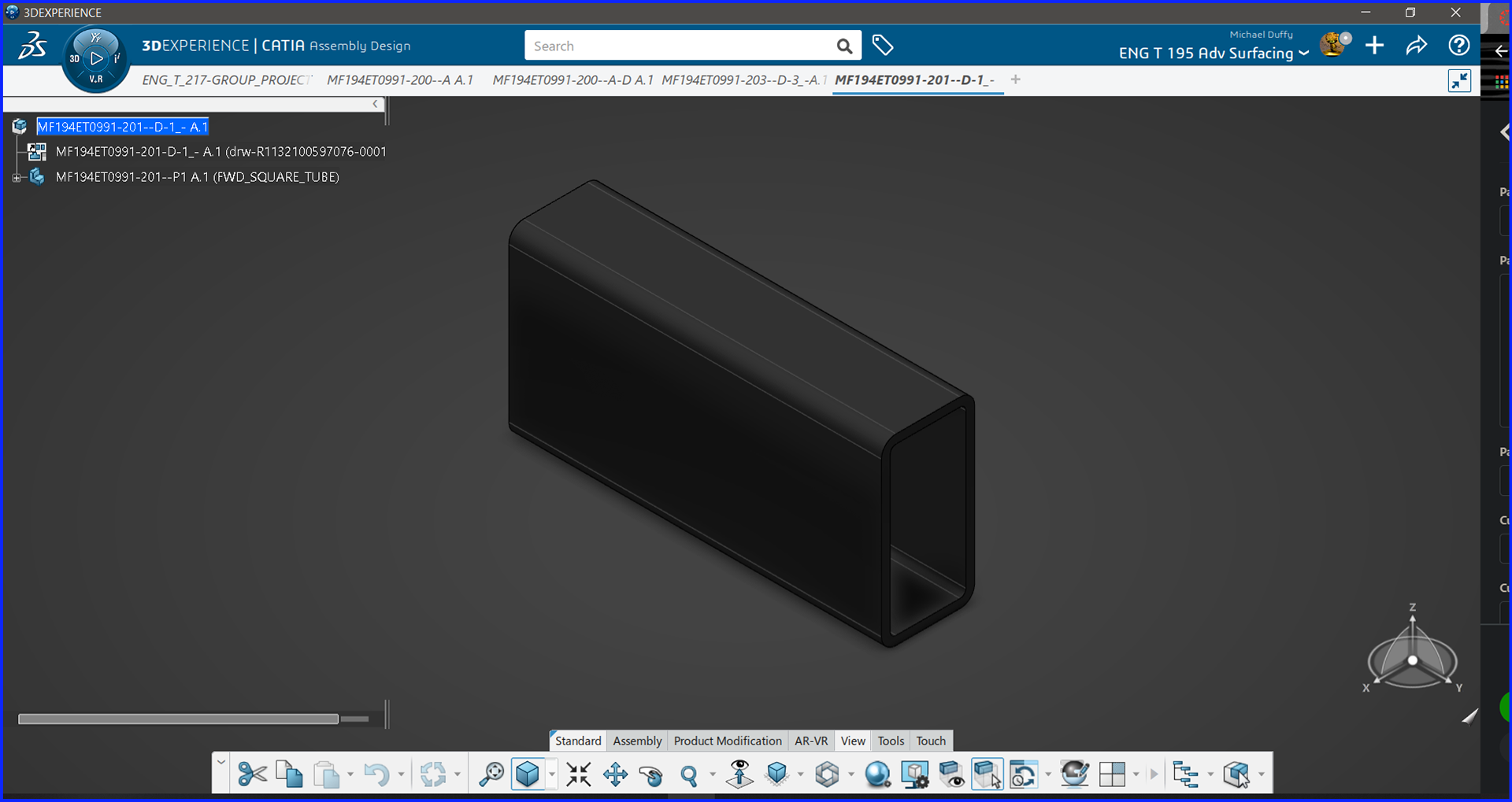Screen dimensions: 1512x802
Task: Collapse the tree panel left arrow
Action: tap(376, 104)
